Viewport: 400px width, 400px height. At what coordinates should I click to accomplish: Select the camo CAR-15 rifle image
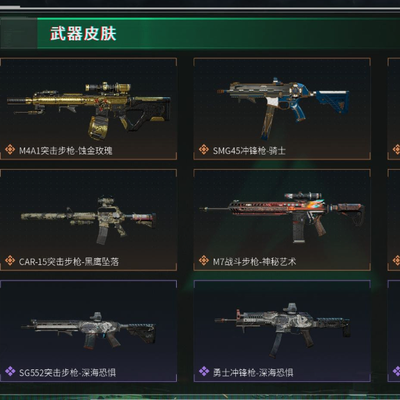click(x=89, y=220)
